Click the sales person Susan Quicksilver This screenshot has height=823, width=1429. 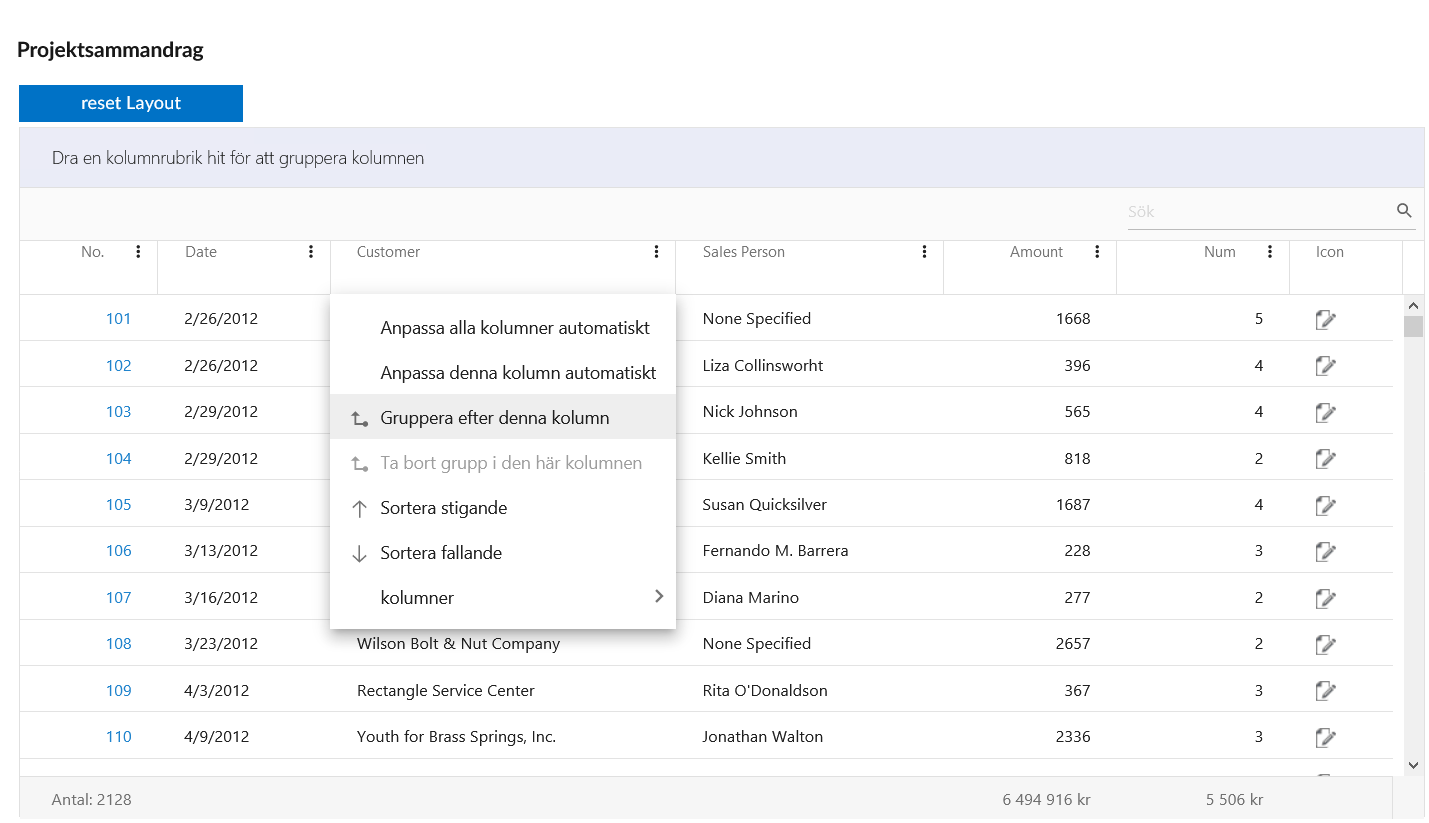pos(765,505)
